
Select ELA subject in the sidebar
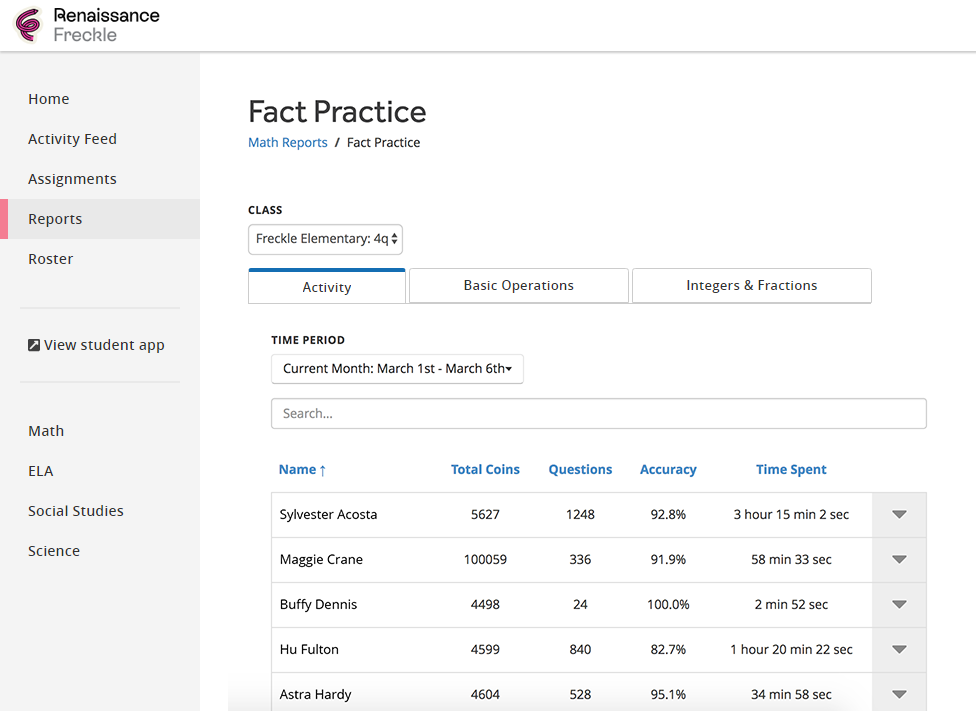coord(40,470)
